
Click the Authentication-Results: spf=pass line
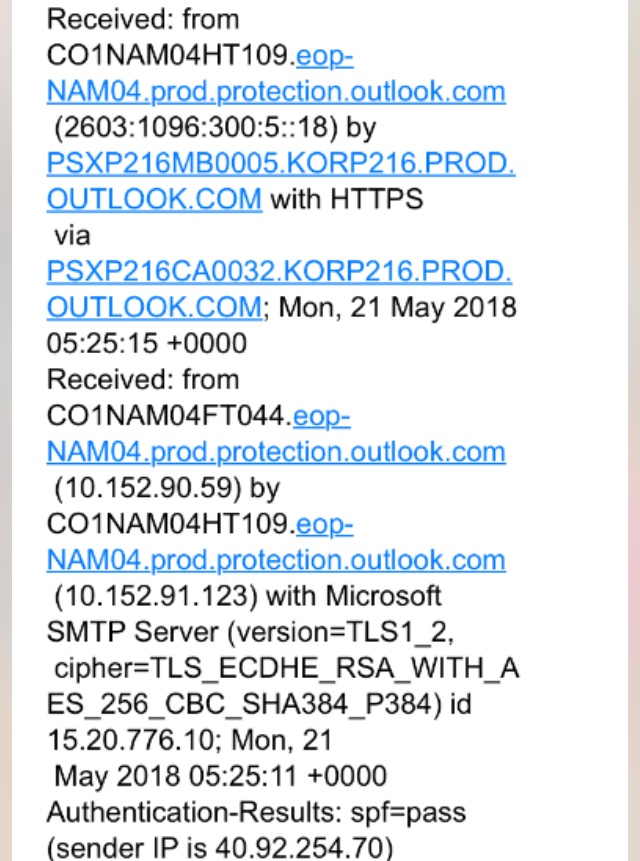click(256, 812)
